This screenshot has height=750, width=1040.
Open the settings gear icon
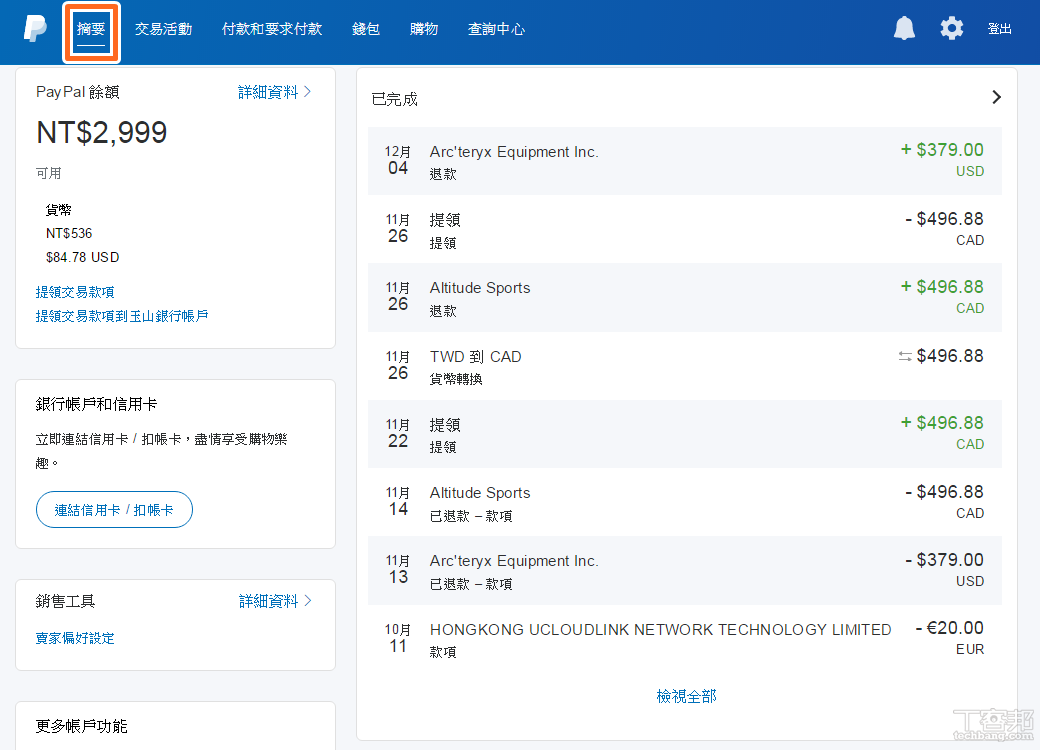pos(951,28)
